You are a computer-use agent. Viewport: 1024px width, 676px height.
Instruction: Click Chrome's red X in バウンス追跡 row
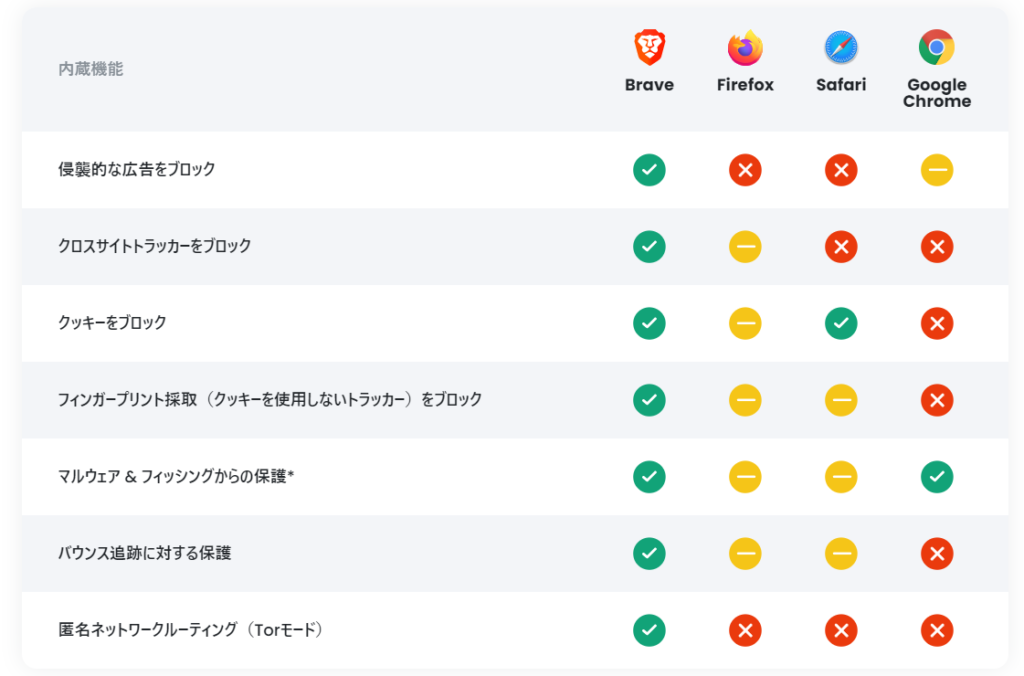(x=937, y=553)
